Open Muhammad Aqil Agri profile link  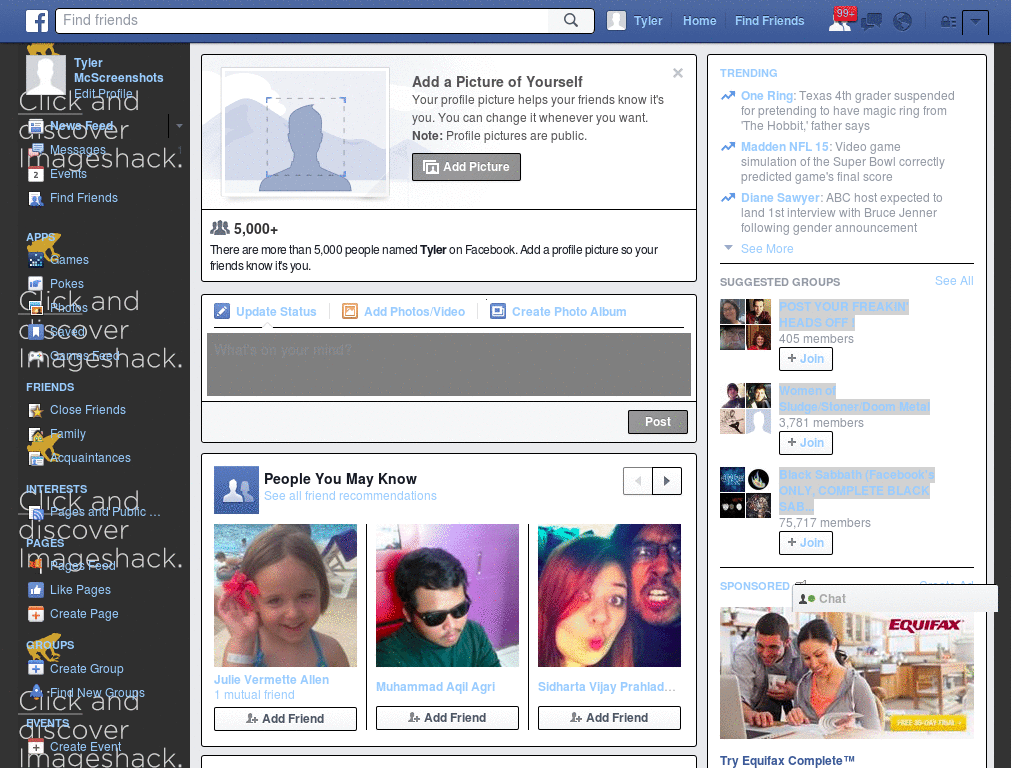coord(436,687)
